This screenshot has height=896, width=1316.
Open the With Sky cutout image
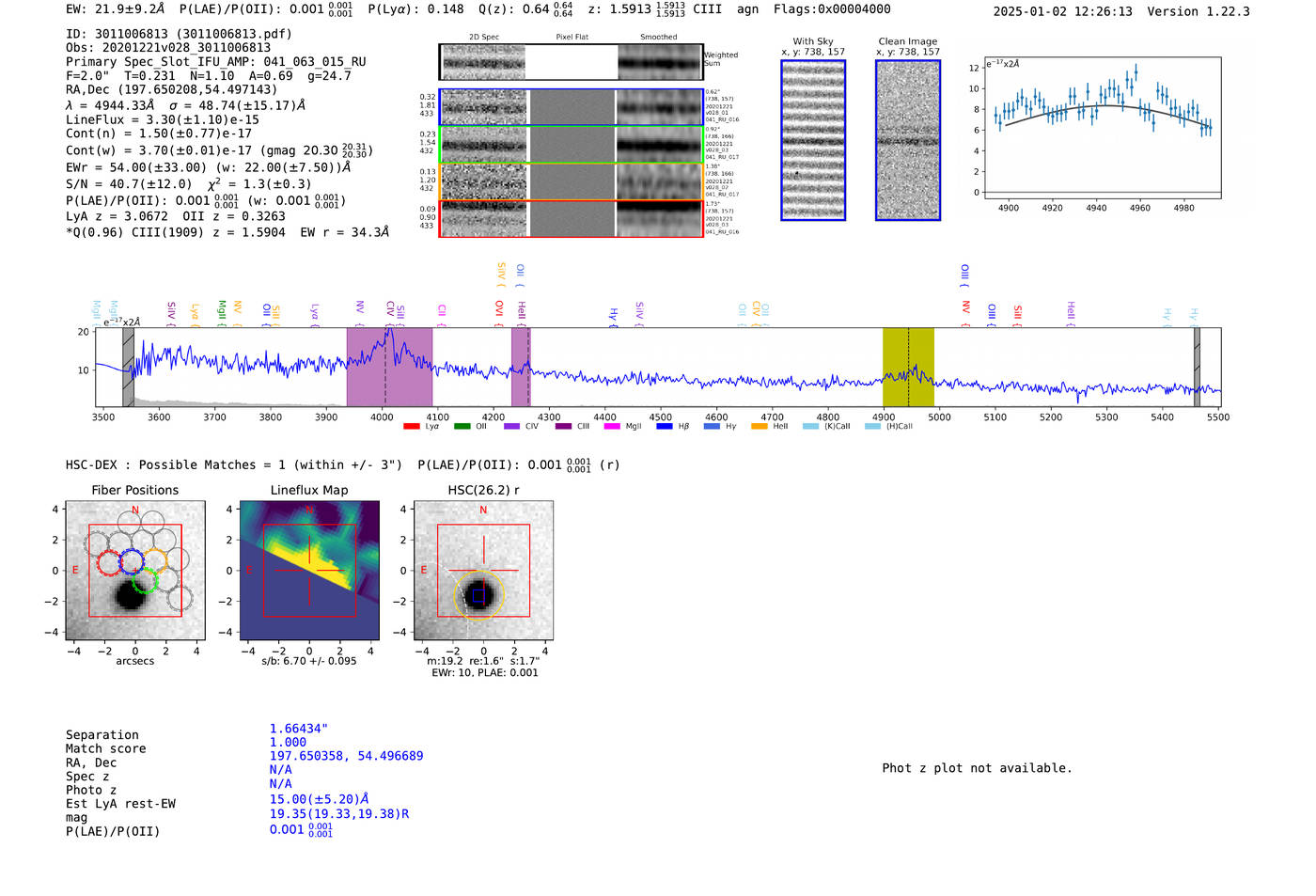813,140
